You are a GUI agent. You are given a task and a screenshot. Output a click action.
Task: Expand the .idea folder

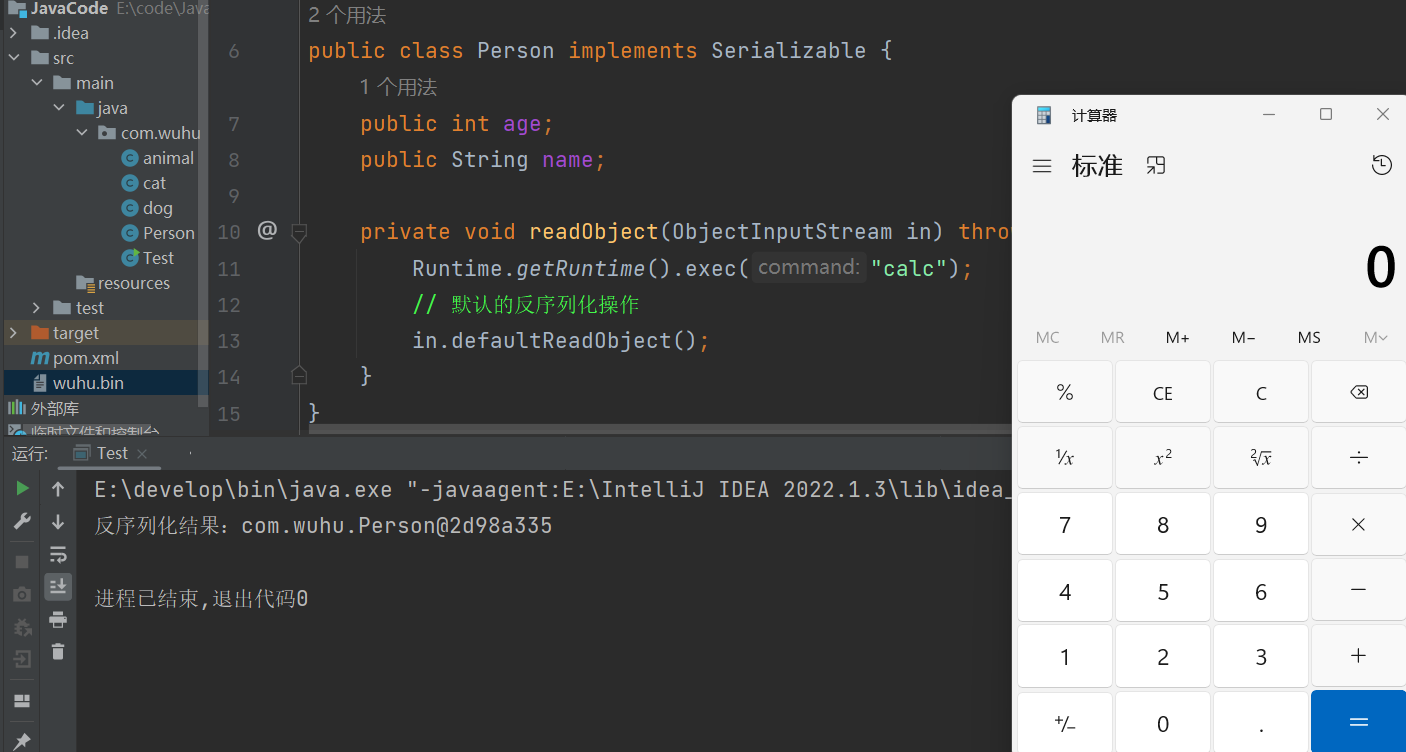tap(13, 33)
